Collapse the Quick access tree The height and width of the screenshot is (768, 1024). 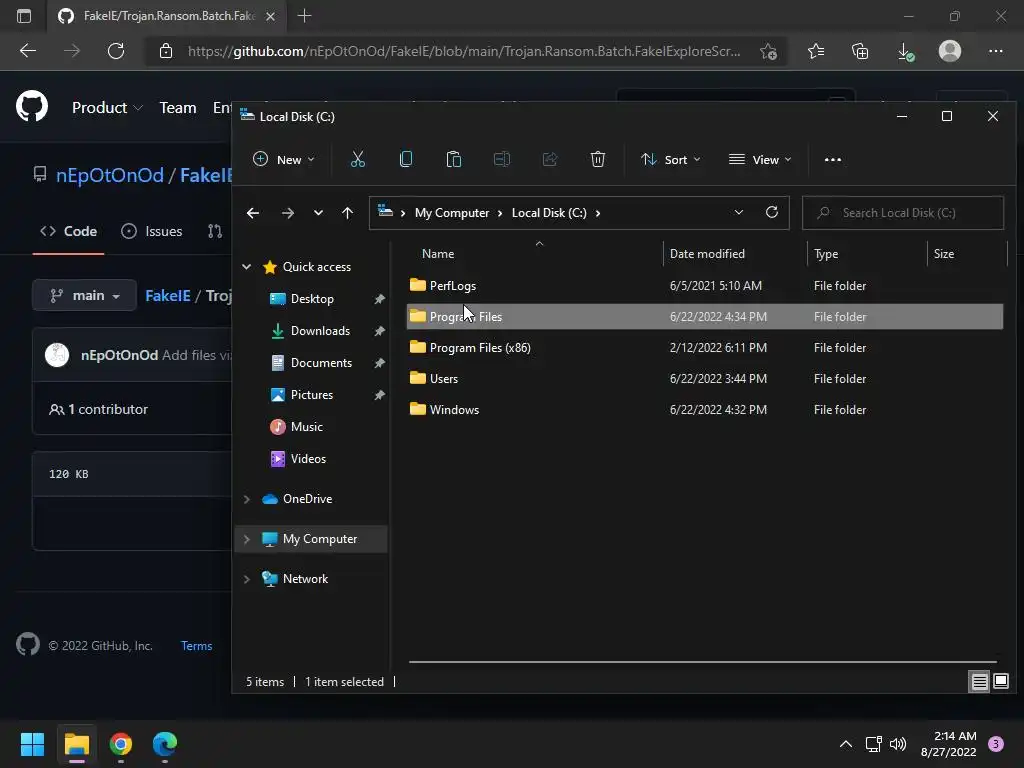tap(247, 266)
